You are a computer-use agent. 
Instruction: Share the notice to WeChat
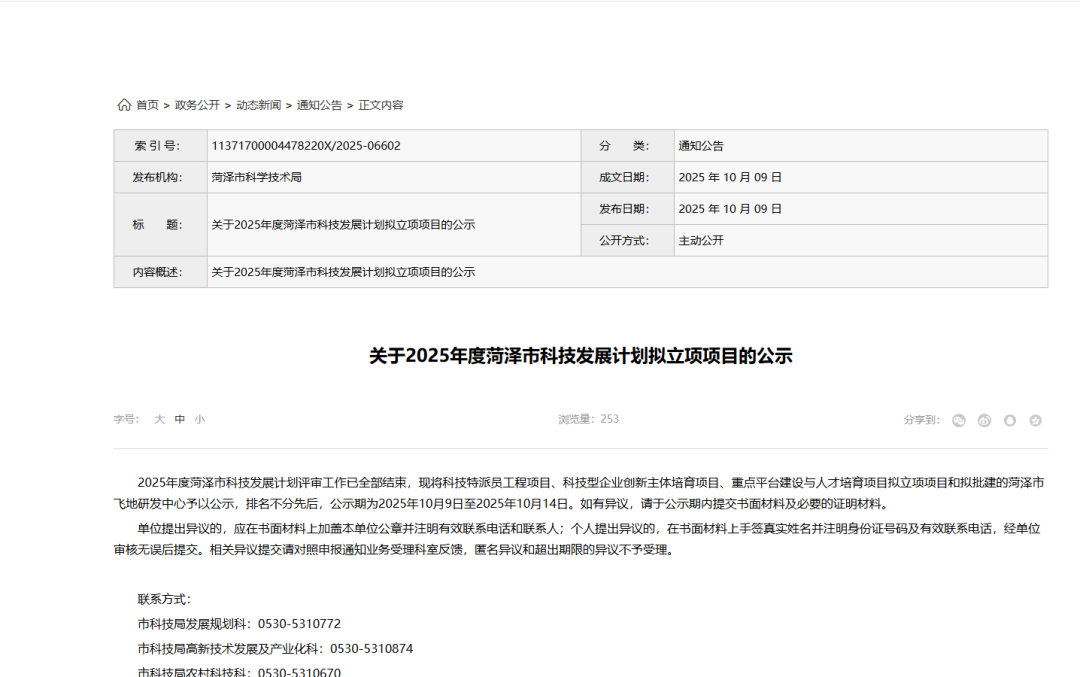(959, 420)
